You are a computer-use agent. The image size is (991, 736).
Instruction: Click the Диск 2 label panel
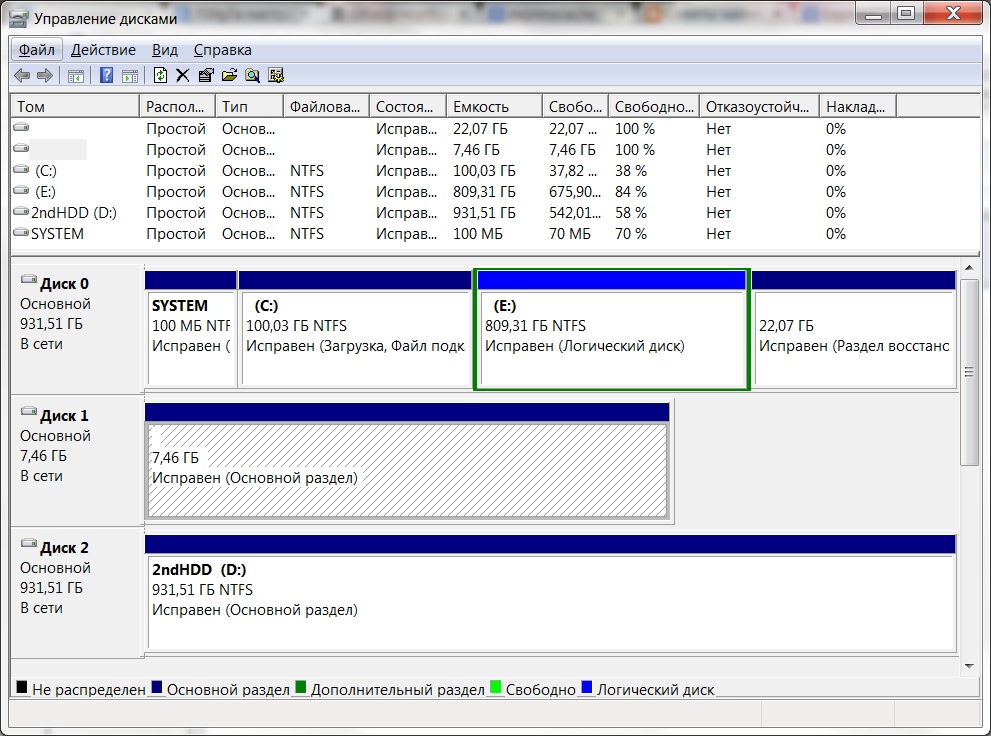(x=77, y=591)
